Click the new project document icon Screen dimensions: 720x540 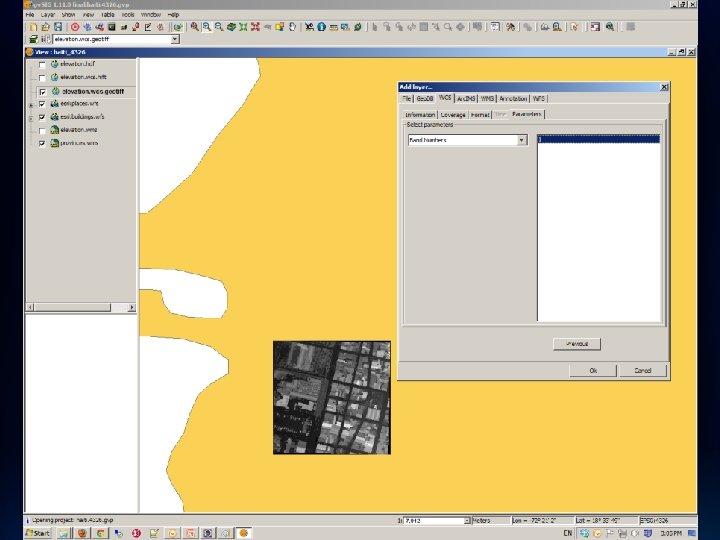tap(32, 27)
